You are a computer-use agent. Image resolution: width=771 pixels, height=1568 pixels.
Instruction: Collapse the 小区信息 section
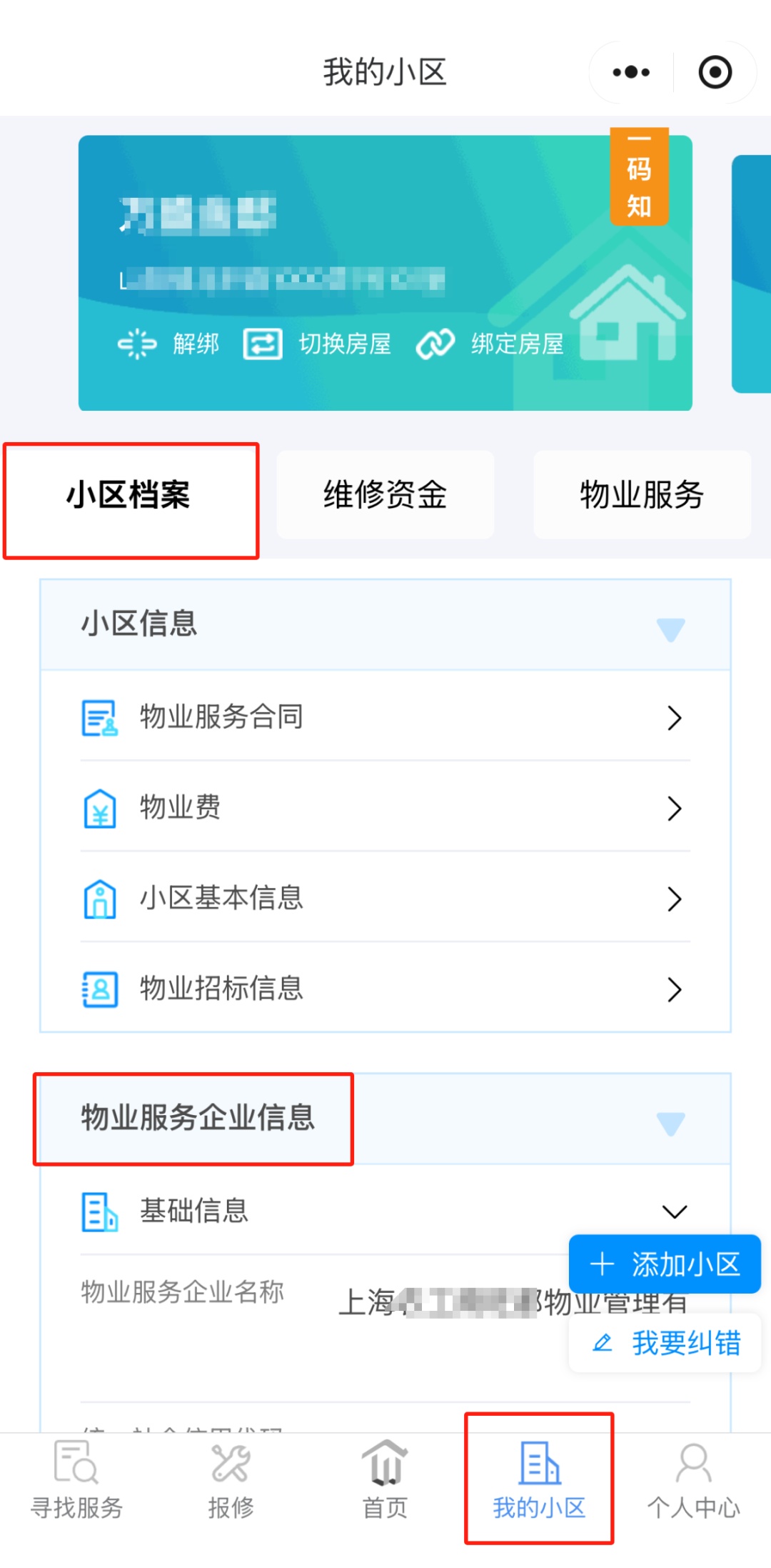coord(670,629)
